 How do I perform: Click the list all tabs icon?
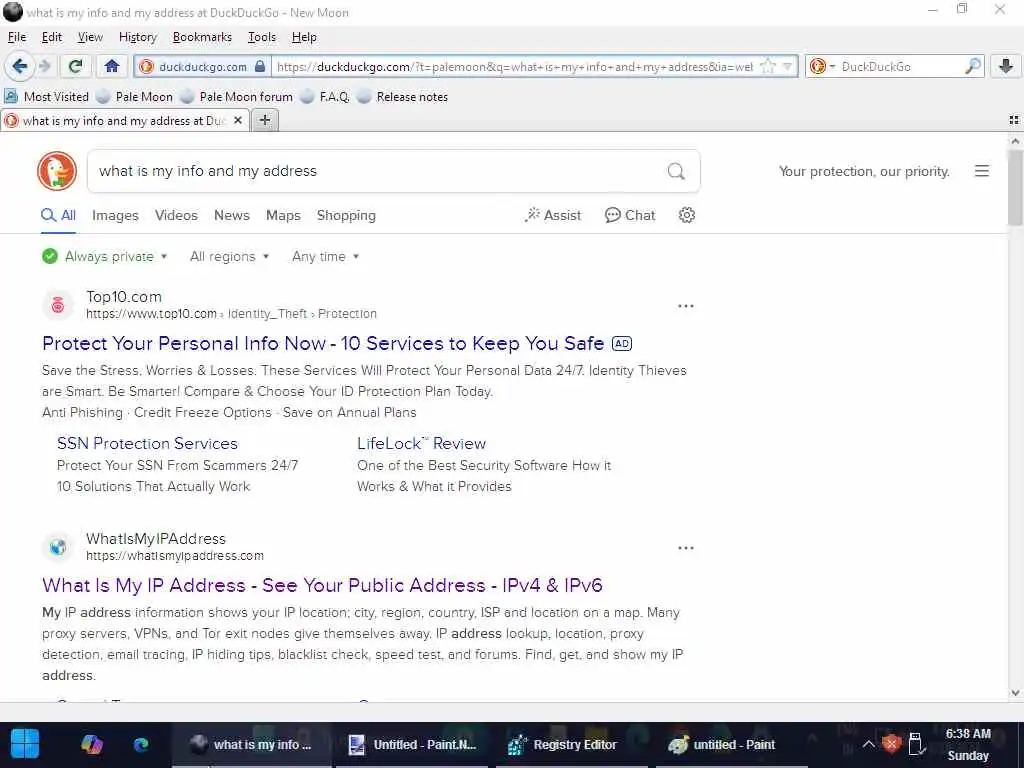[x=1014, y=120]
